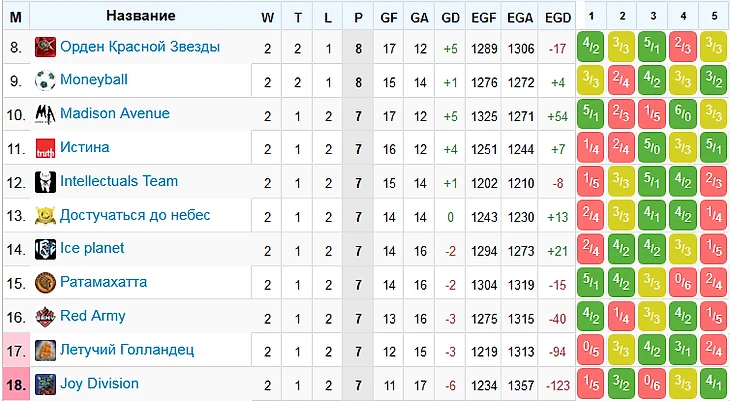Image resolution: width=730 pixels, height=403 pixels.
Task: Click the Madison Avenue team logo
Action: [45, 114]
